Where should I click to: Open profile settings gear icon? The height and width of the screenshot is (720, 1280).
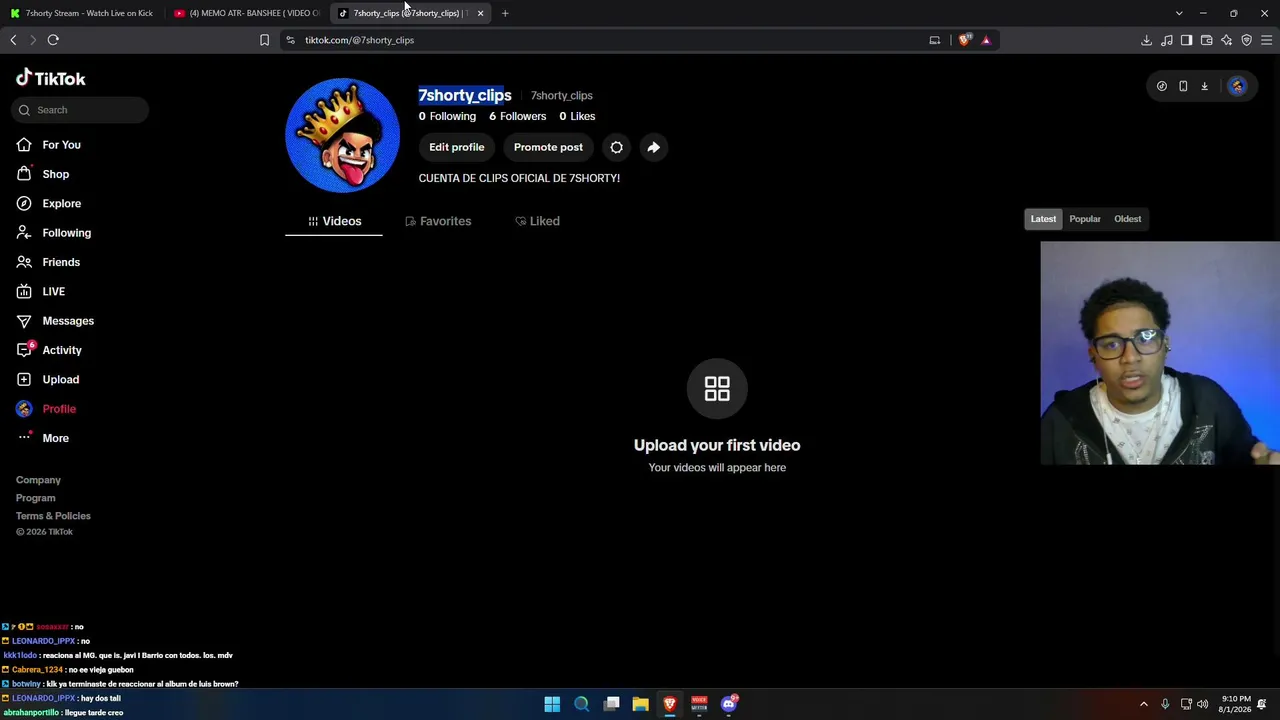[616, 147]
